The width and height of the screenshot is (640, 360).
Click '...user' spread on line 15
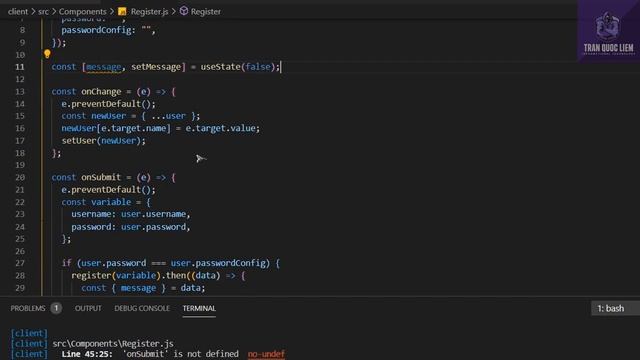click(169, 116)
